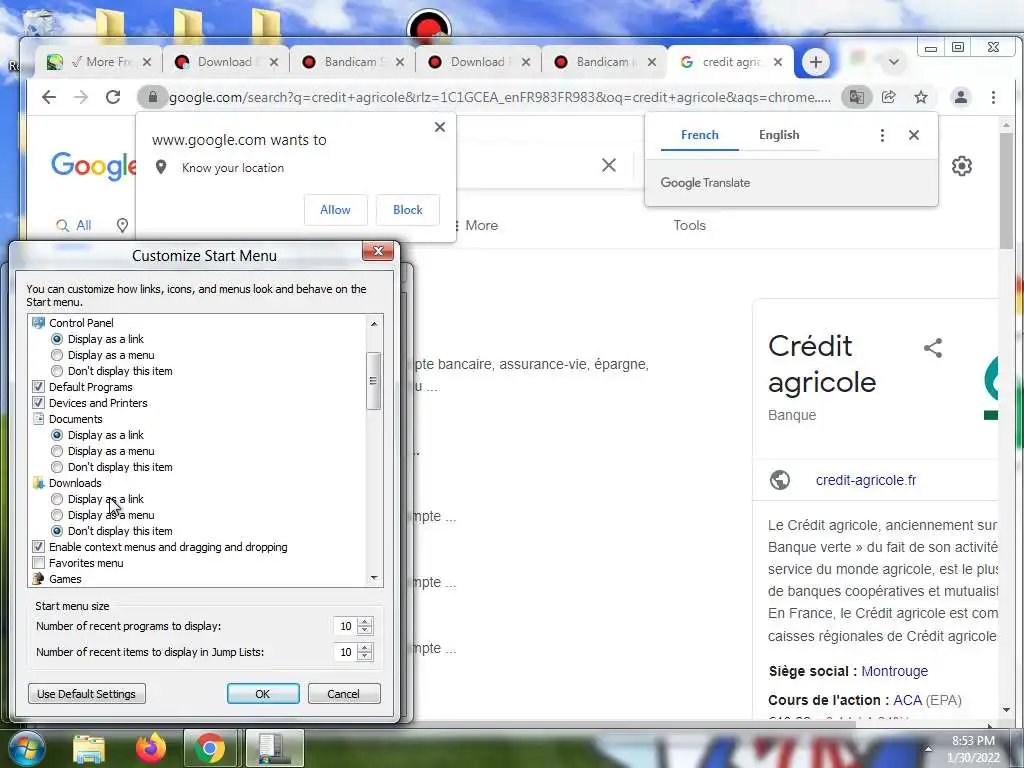1024x768 pixels.
Task: Click Cancel in Customize Start Menu
Action: click(x=344, y=694)
